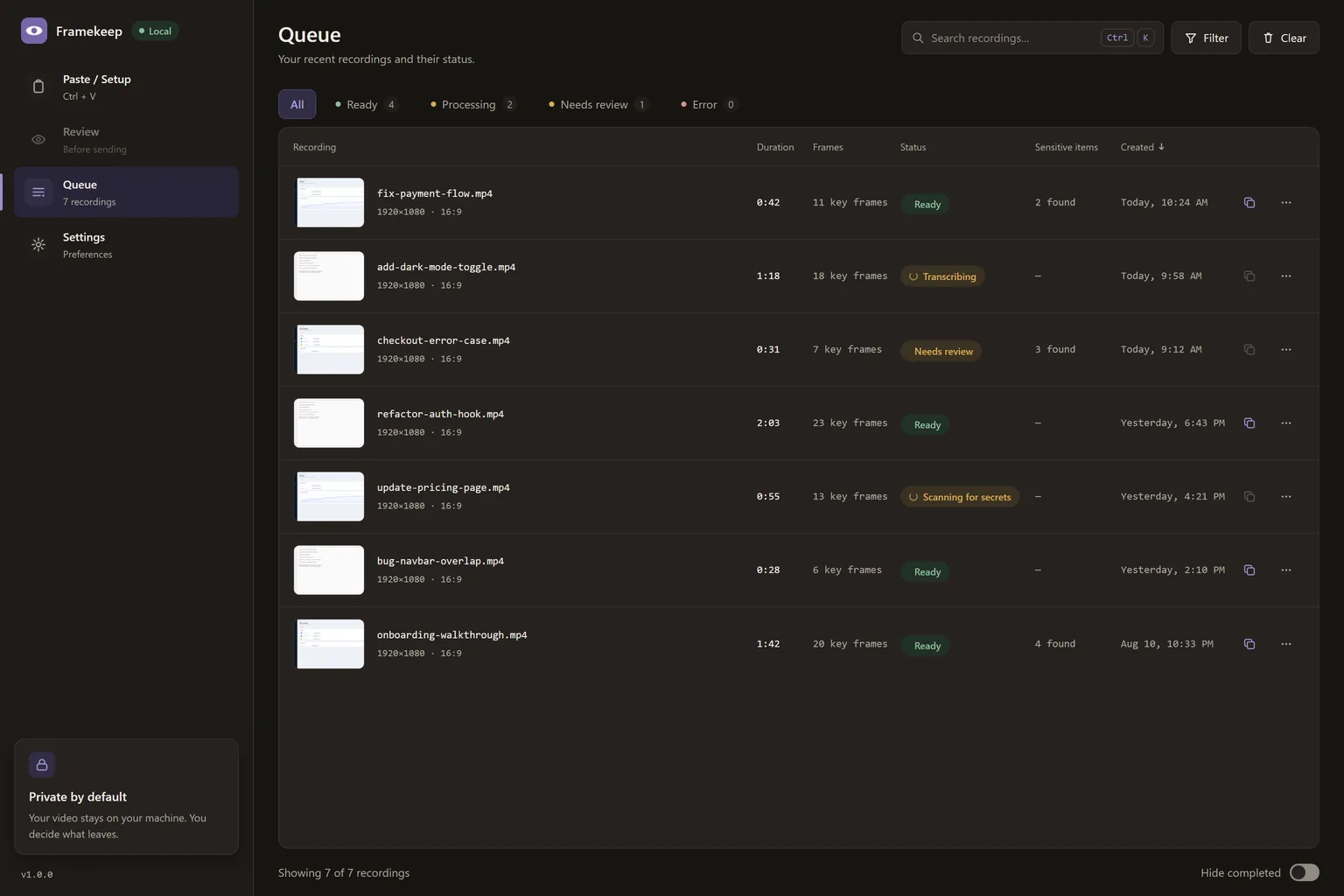The height and width of the screenshot is (896, 1344).
Task: Click the '23 key frames' cell
Action: click(850, 423)
